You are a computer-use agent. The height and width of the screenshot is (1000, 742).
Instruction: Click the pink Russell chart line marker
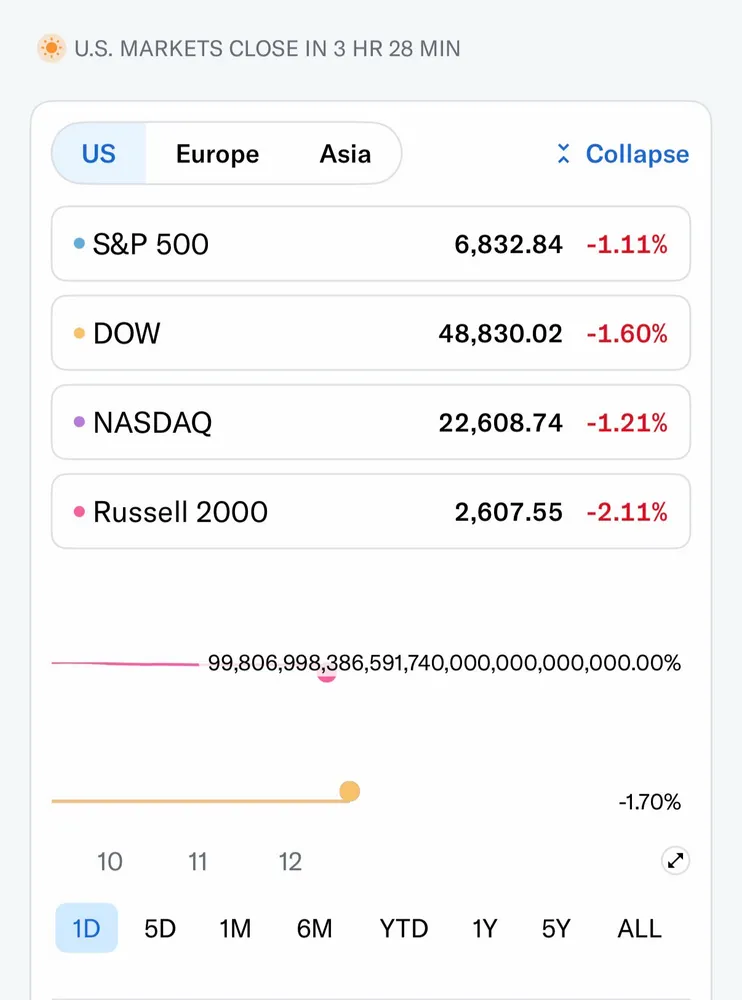(x=326, y=675)
